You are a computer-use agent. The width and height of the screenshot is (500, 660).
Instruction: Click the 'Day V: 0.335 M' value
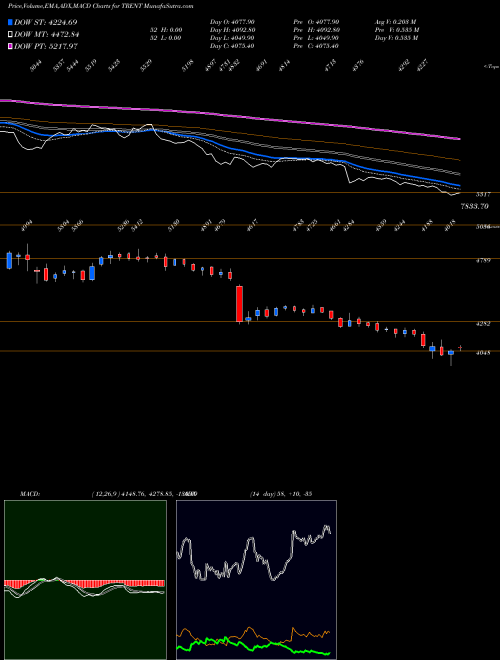click(x=396, y=38)
